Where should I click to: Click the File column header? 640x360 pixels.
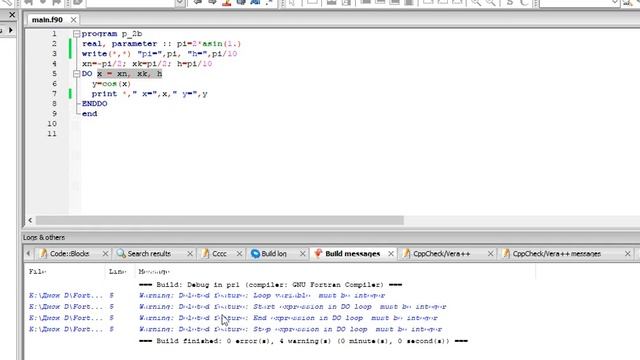pos(38,271)
